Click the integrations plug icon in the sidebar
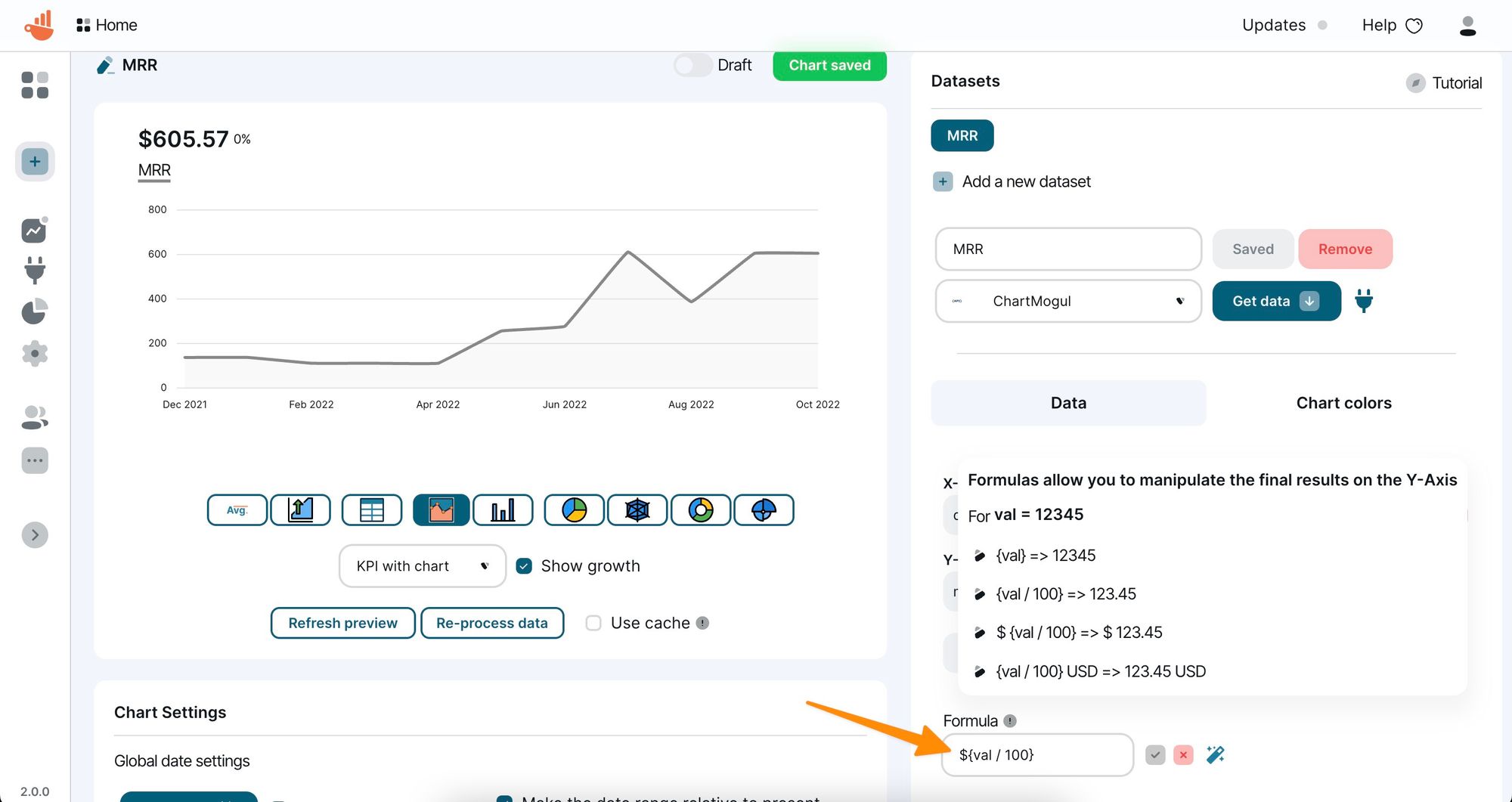This screenshot has height=802, width=1512. 34,271
